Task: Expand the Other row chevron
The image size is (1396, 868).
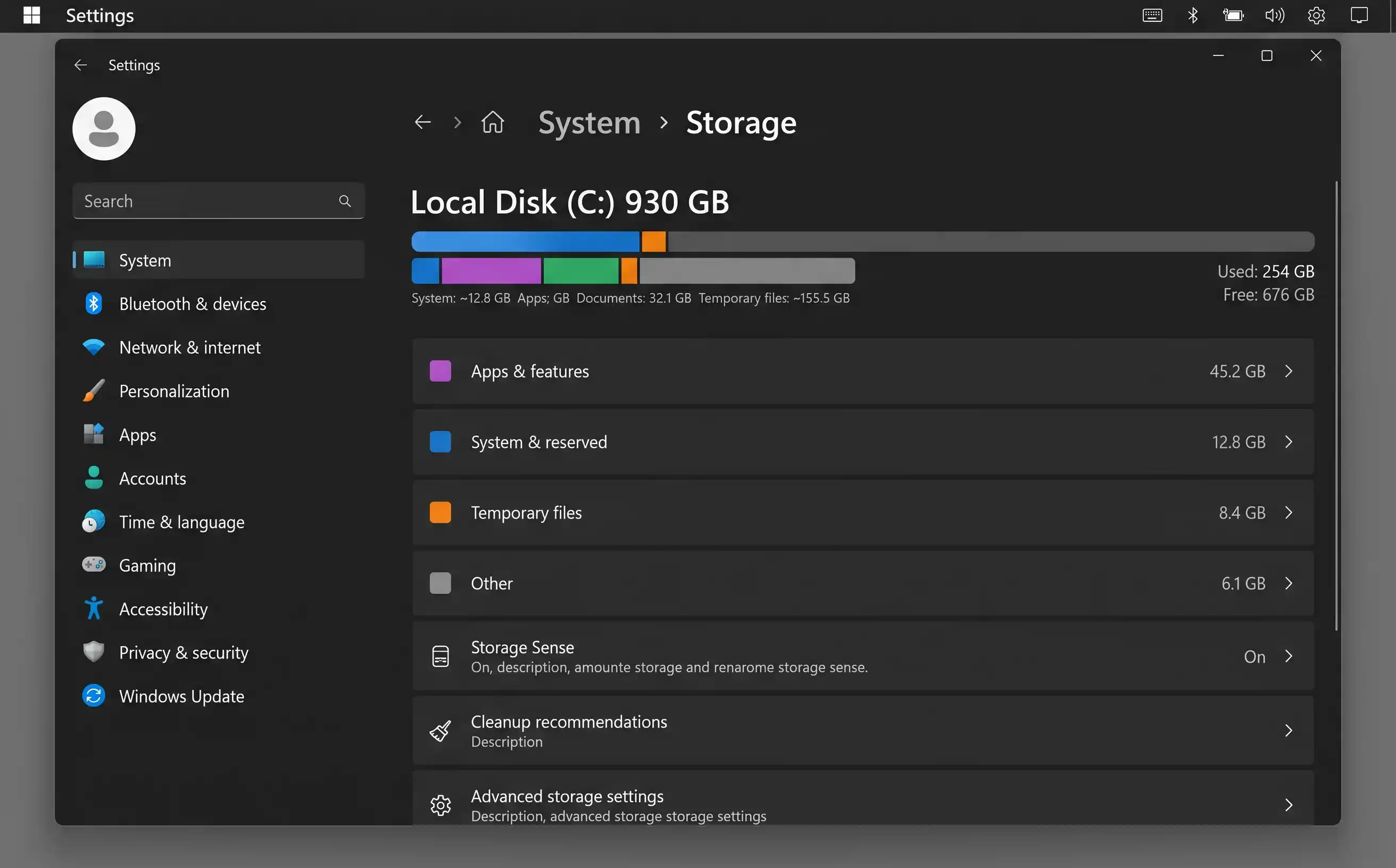Action: pos(1289,583)
